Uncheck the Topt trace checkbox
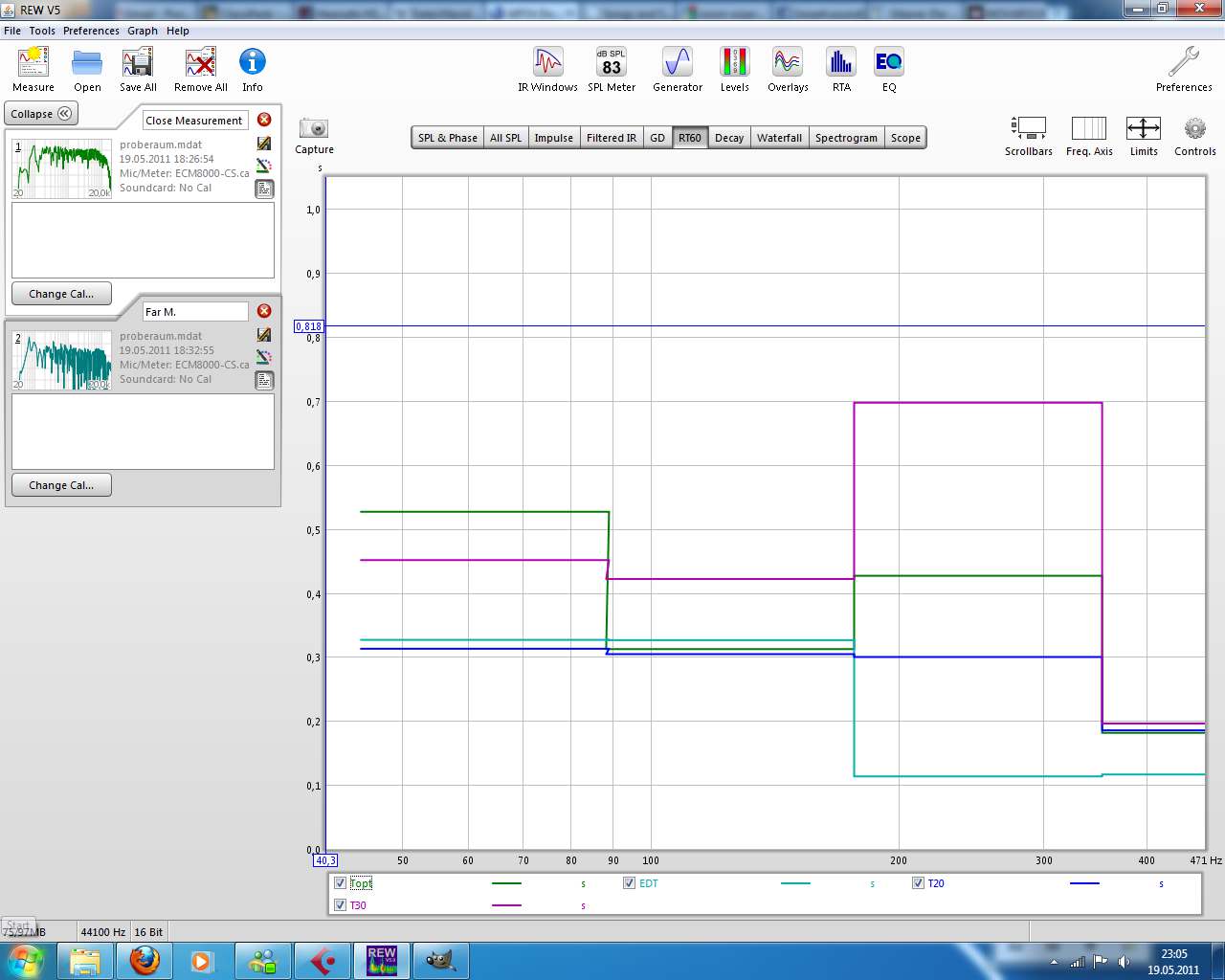Viewport: 1225px width, 980px height. (x=340, y=883)
